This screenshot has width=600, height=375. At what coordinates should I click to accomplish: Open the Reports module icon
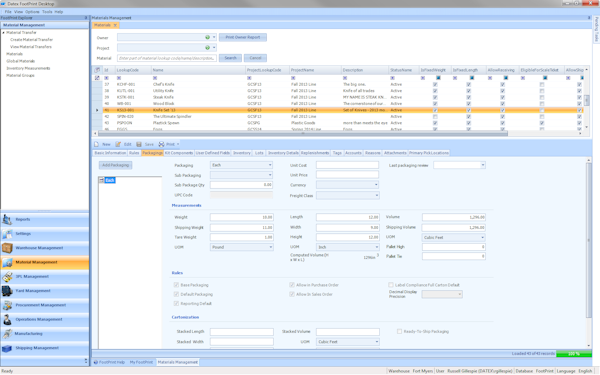pyautogui.click(x=7, y=220)
